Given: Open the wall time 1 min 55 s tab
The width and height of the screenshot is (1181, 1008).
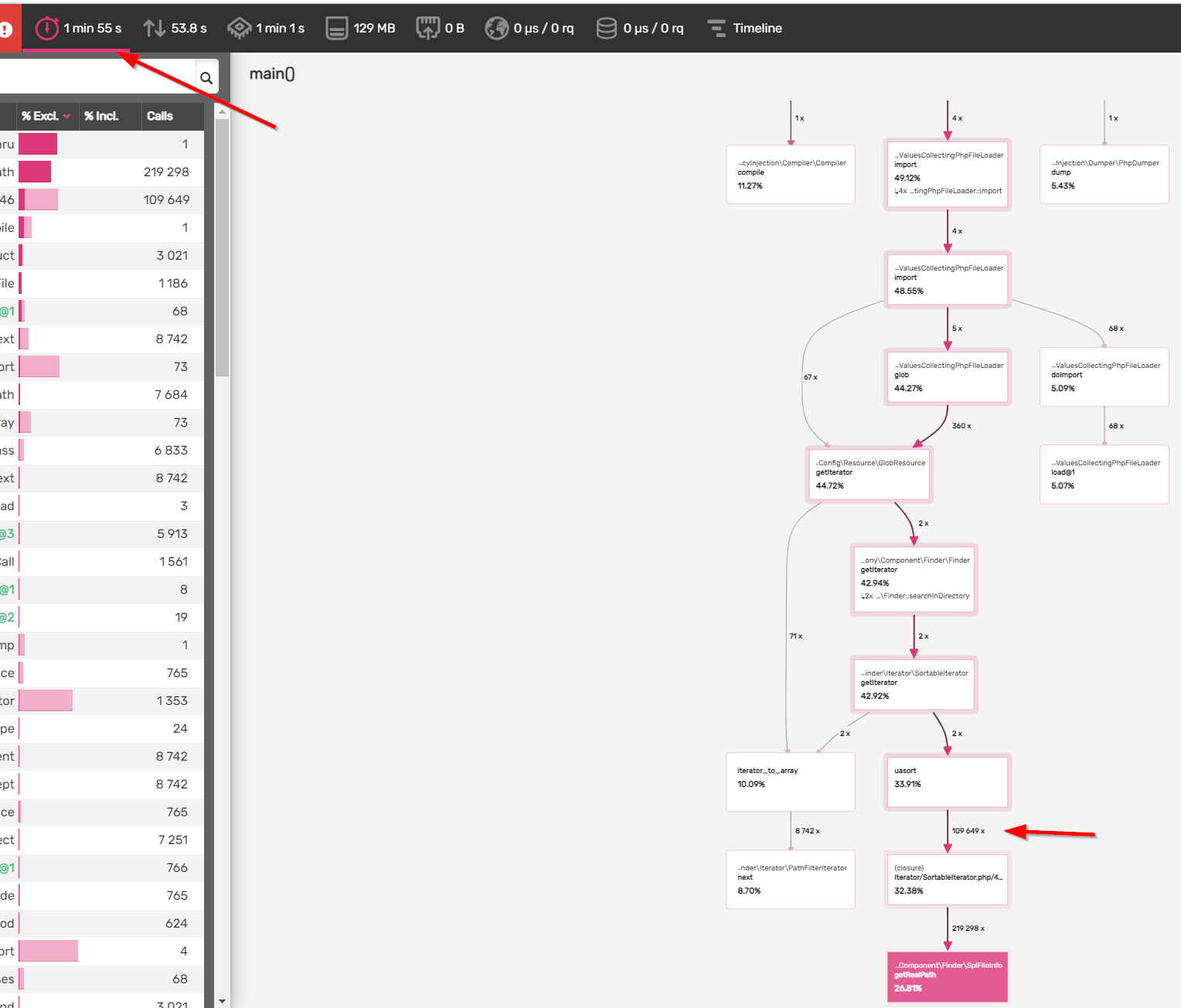Looking at the screenshot, I should [78, 29].
